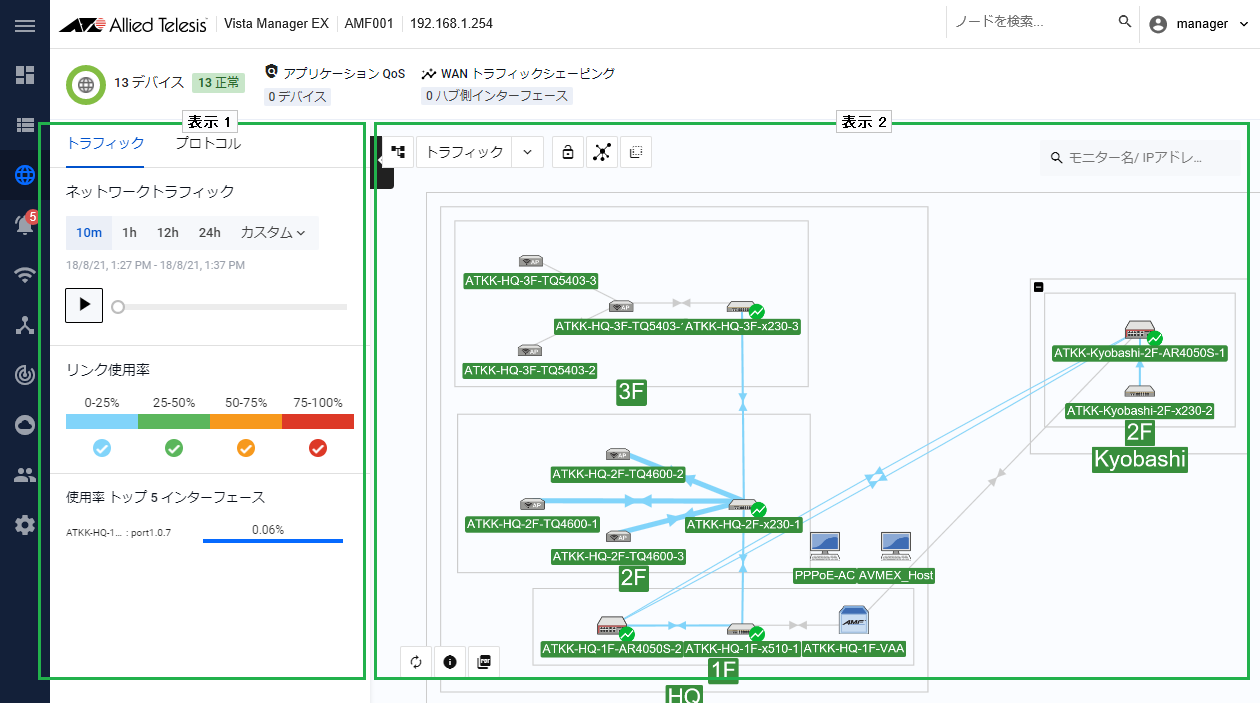
Task: Switch to the プロトコル tab
Action: 208,143
